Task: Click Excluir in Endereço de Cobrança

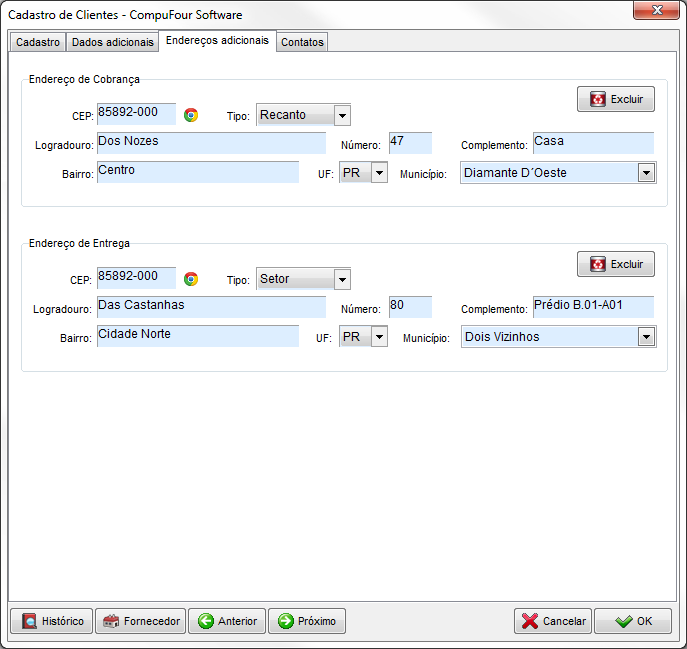Action: click(x=616, y=100)
